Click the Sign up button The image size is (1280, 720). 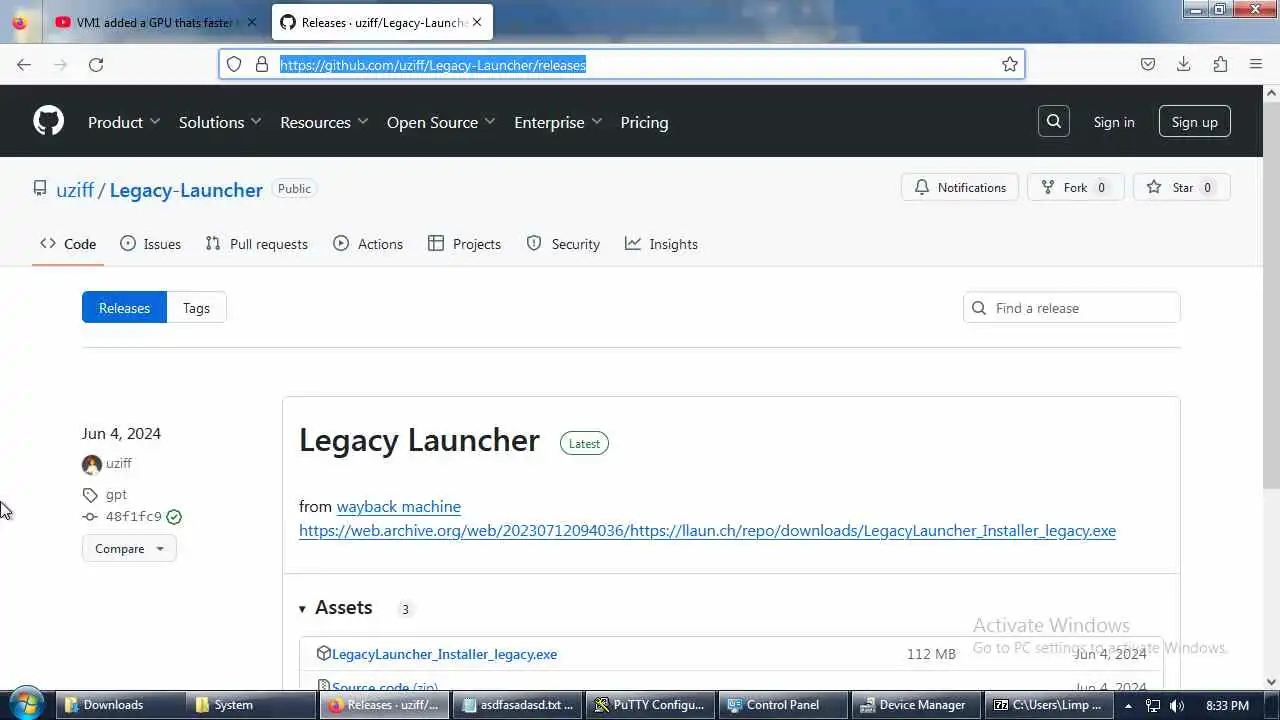(x=1195, y=122)
